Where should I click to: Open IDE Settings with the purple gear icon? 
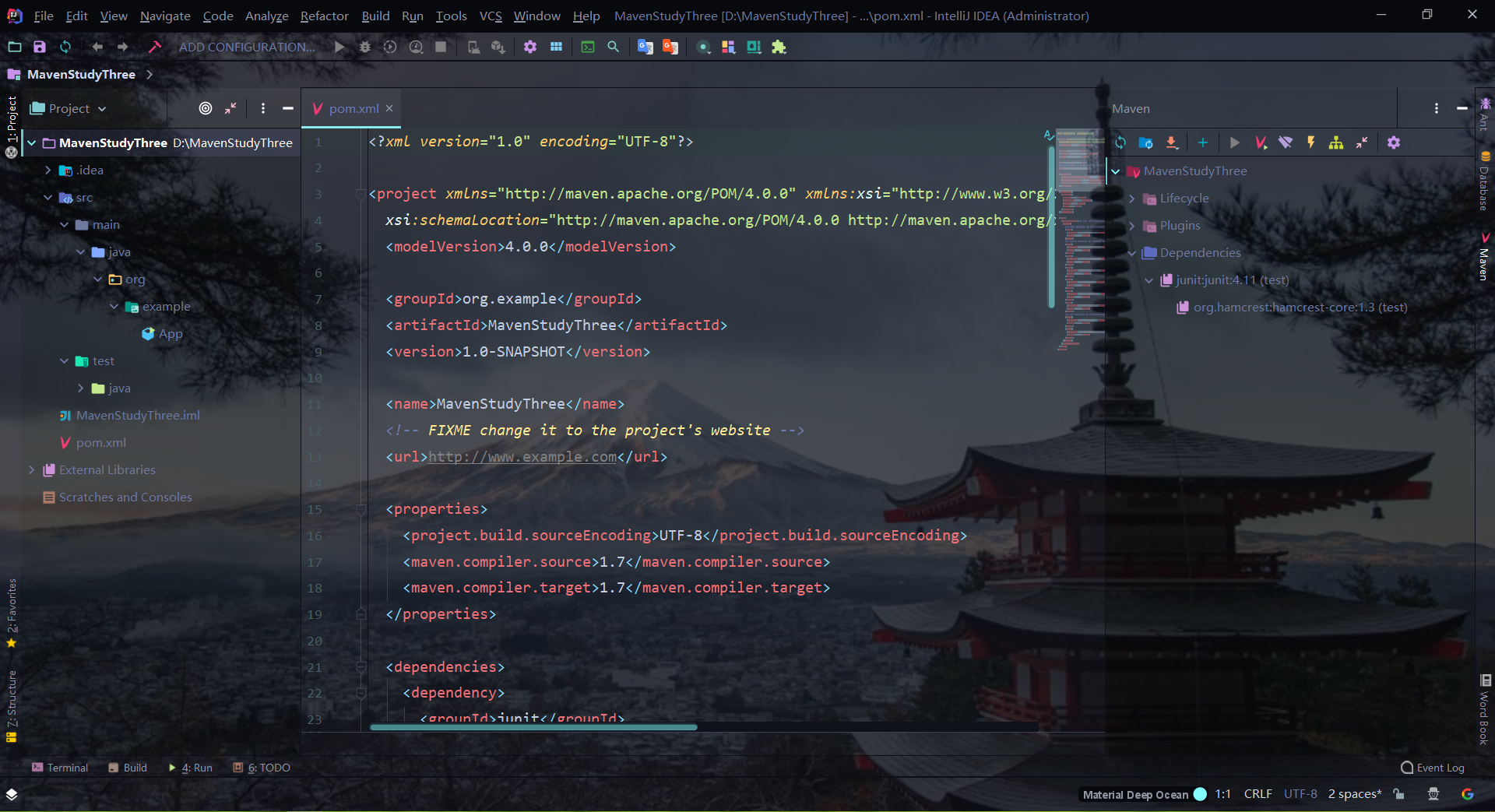[x=530, y=47]
